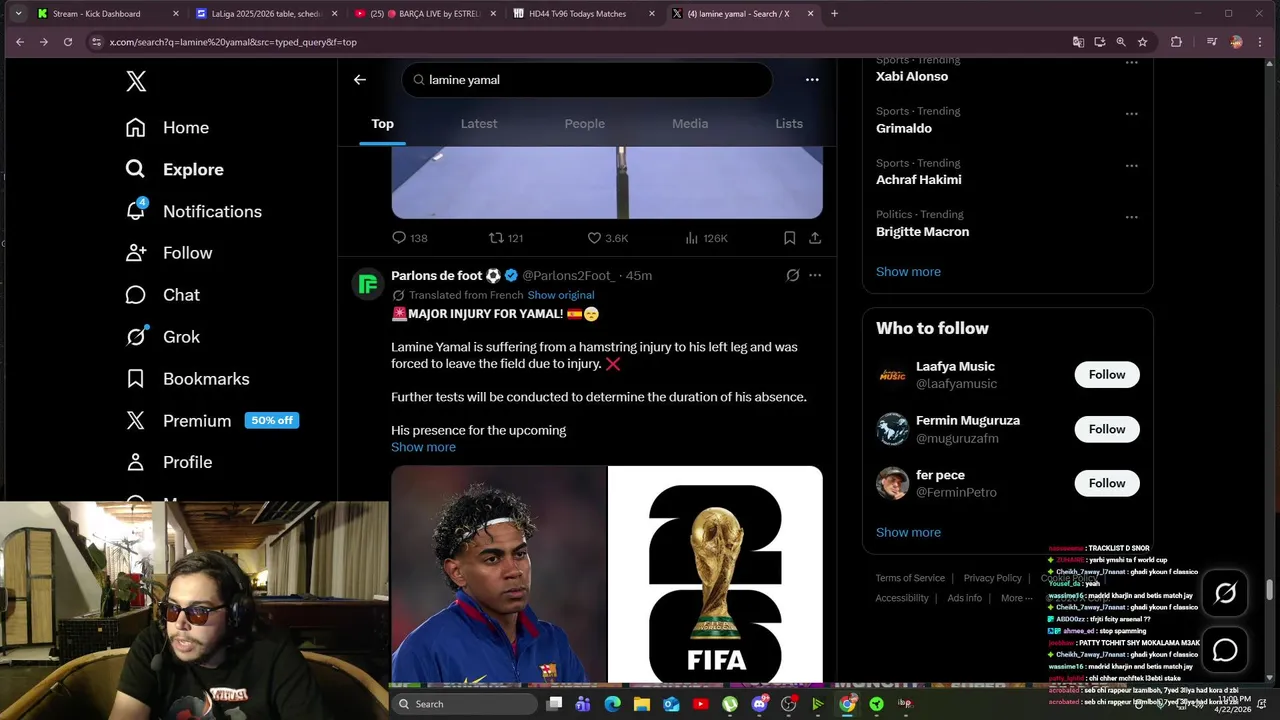Click the browser address bar URL
Screen dimensions: 1280x720
click(x=233, y=42)
